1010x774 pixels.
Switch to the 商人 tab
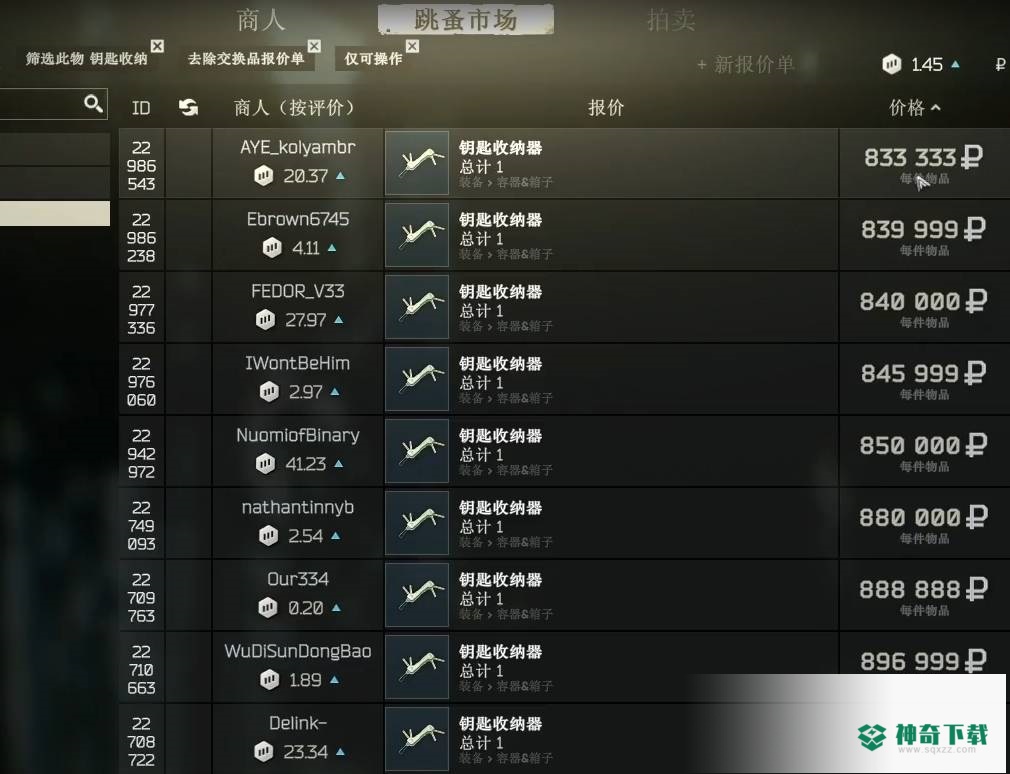pos(261,20)
